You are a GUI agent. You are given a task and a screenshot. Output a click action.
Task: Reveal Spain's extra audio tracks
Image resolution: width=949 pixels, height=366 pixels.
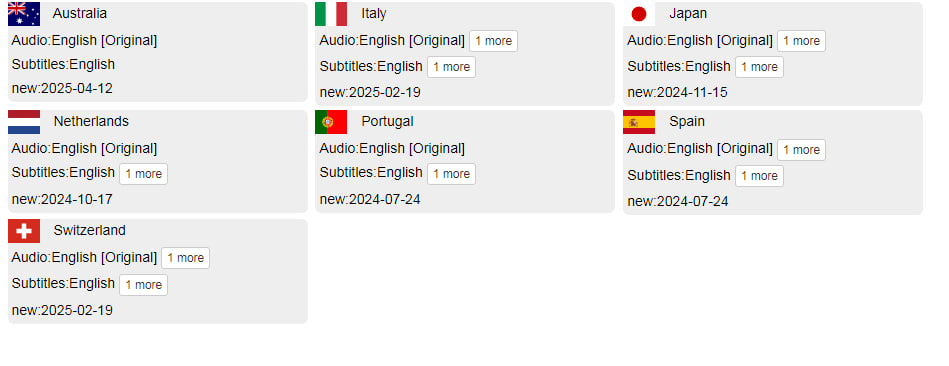tap(801, 150)
